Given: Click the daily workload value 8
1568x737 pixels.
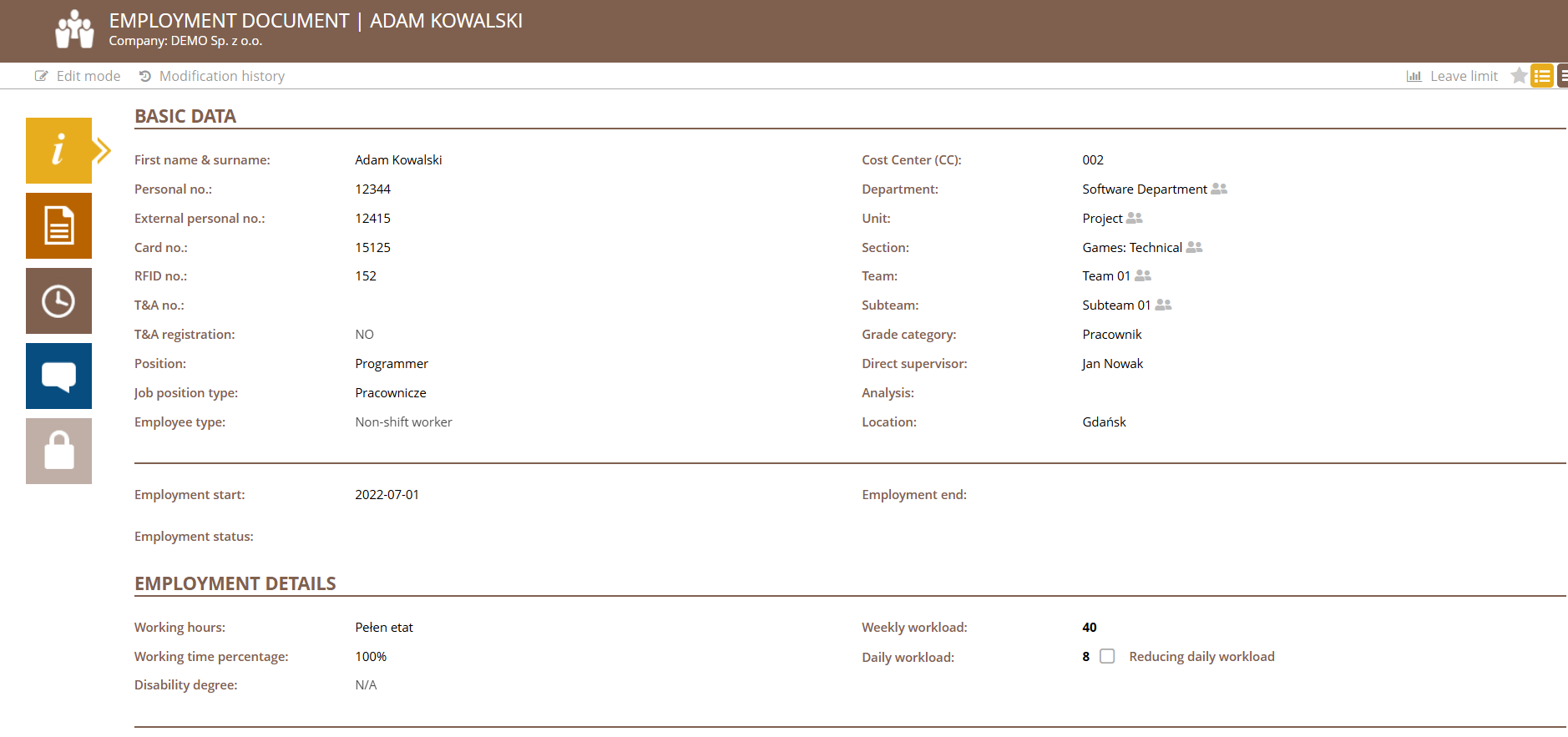Looking at the screenshot, I should pyautogui.click(x=1086, y=656).
